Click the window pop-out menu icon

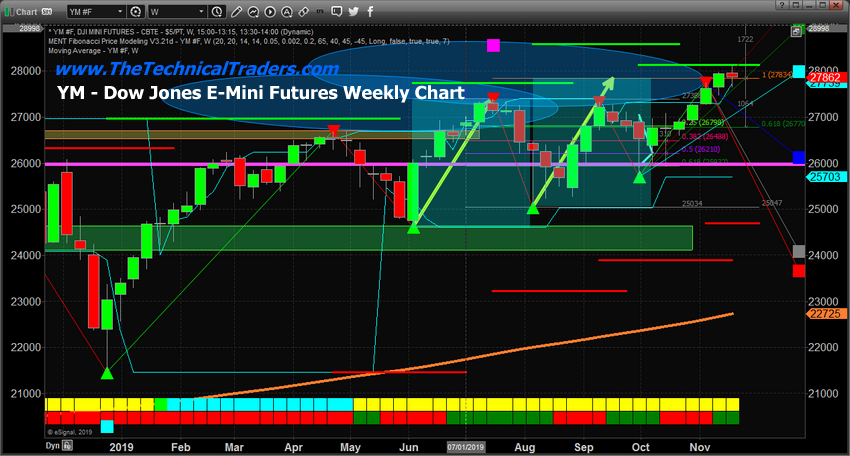click(795, 5)
